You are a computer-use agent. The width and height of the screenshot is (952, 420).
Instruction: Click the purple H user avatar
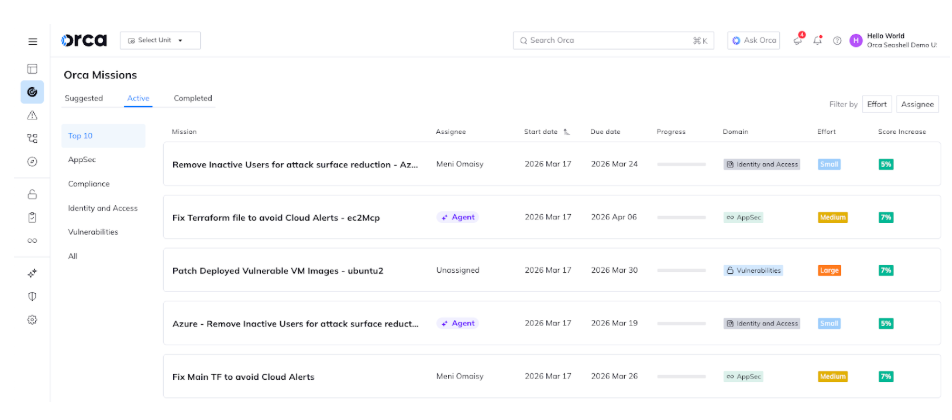point(856,41)
